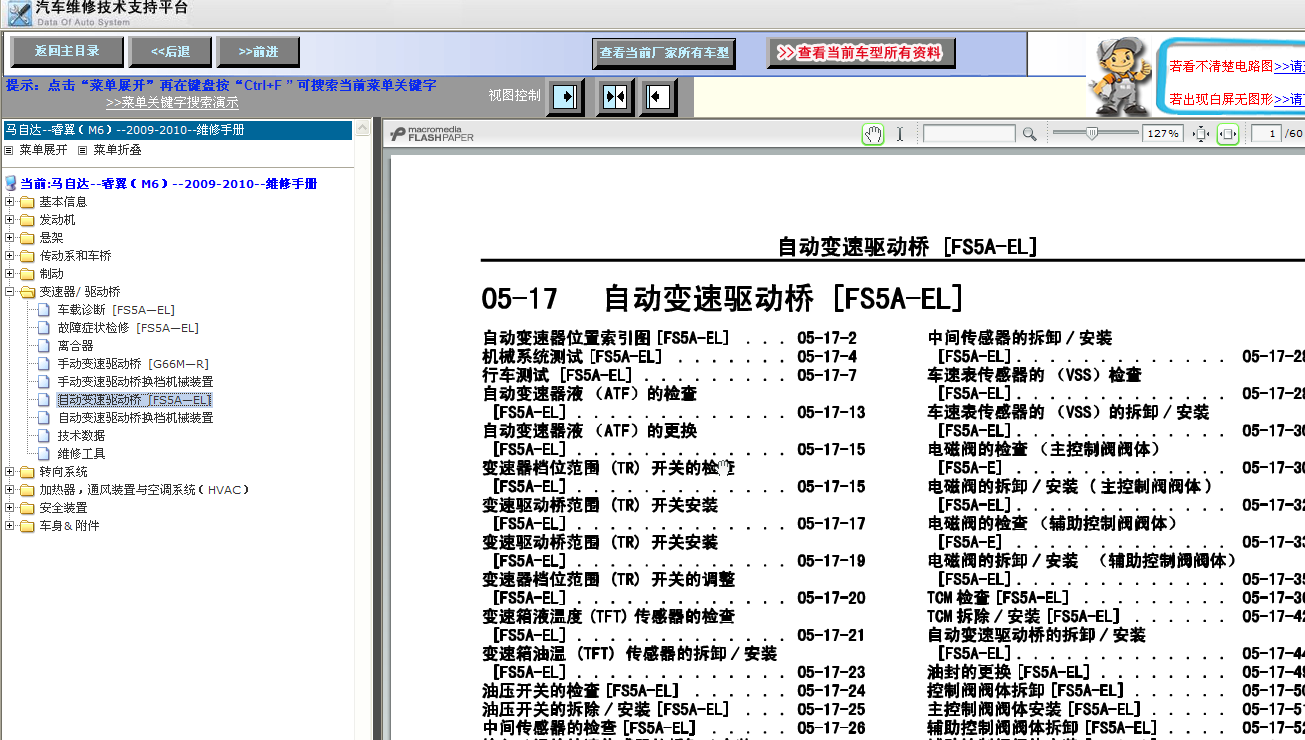Viewport: 1305px width, 740px height.
Task: Click the >>前进 forward button
Action: click(x=260, y=51)
